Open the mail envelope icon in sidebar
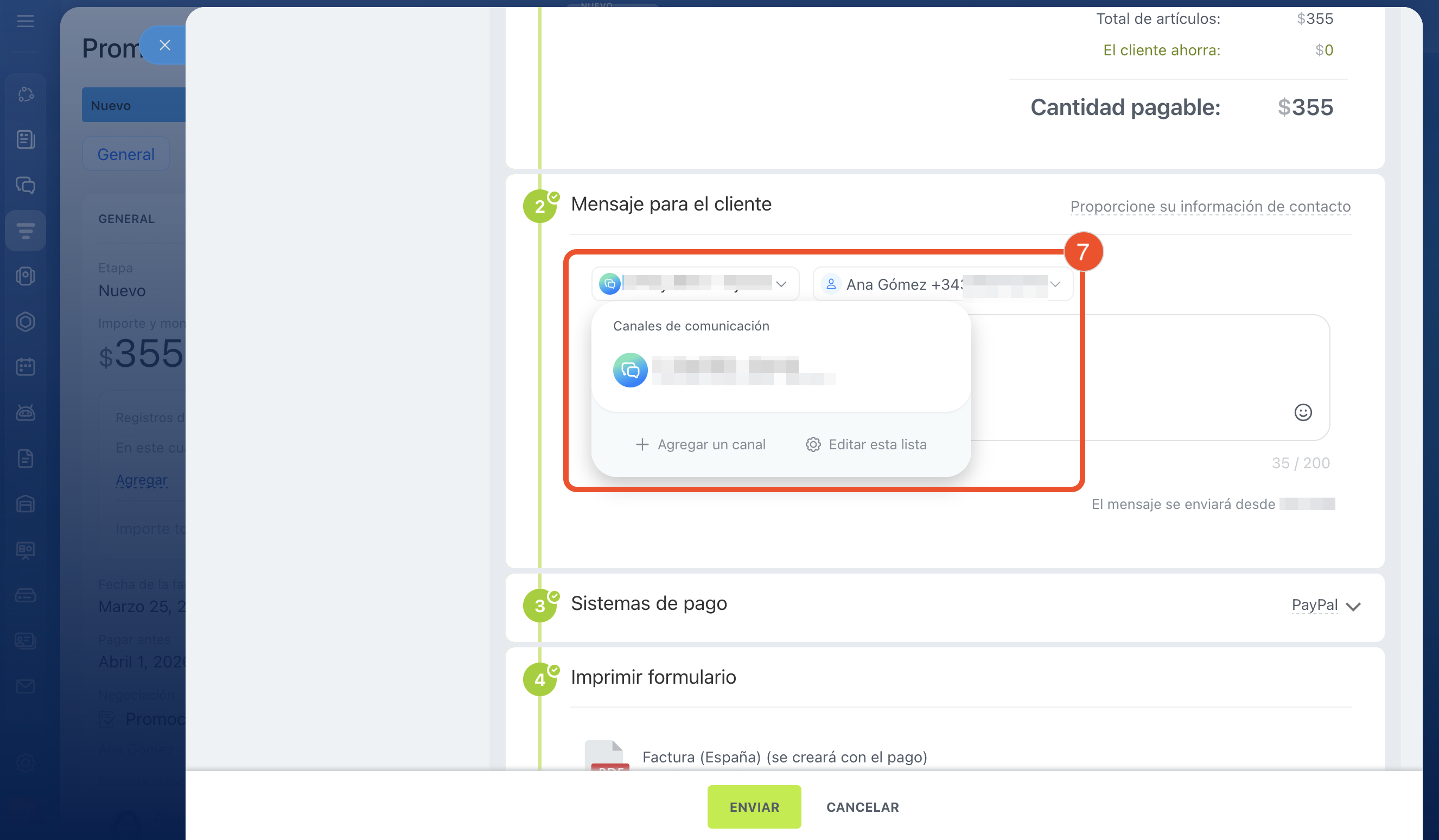The width and height of the screenshot is (1439, 840). coord(25,686)
